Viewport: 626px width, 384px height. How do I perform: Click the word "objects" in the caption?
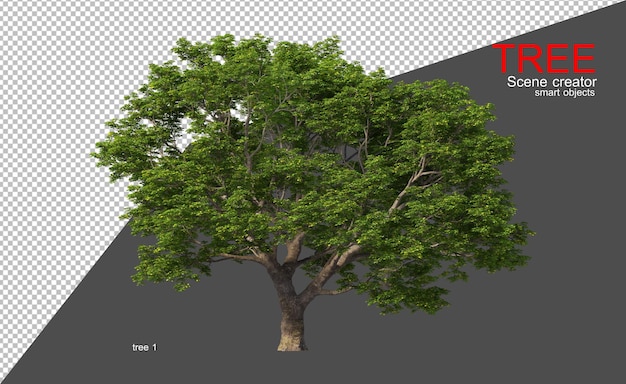[577, 93]
